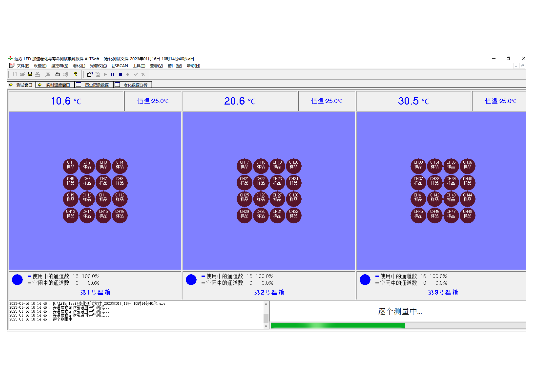
Task: Click the blue pause icon in the toolbar
Action: [112, 74]
